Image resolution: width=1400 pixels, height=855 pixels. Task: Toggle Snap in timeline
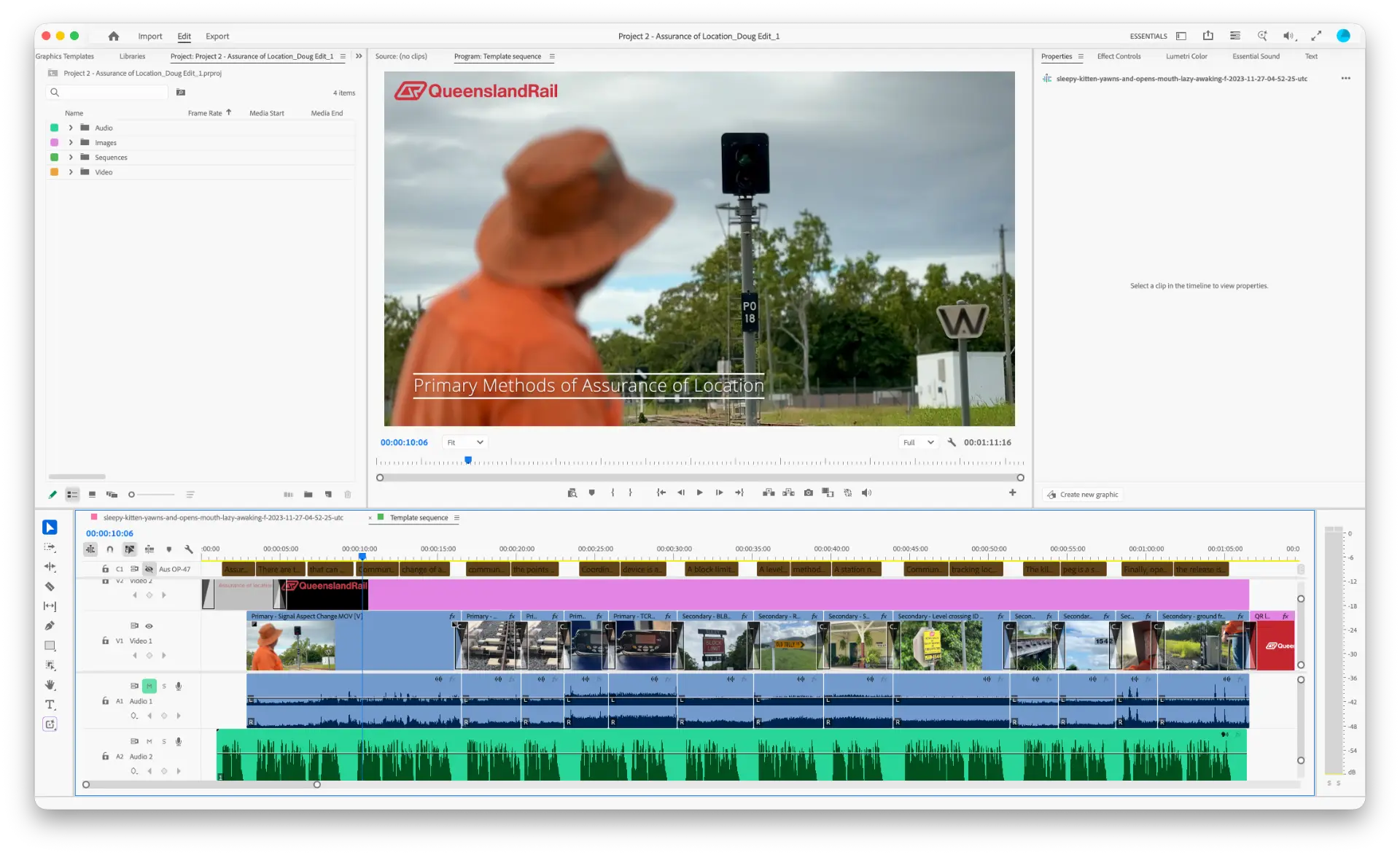(x=110, y=549)
